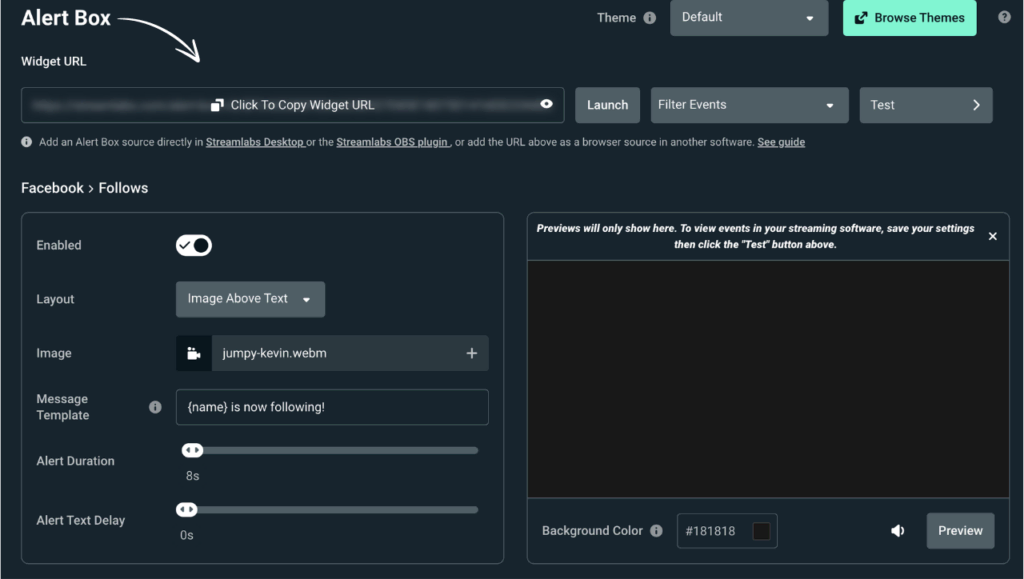1024x579 pixels.
Task: Click the video file icon beside jumpy-kevin.webm
Action: click(193, 353)
